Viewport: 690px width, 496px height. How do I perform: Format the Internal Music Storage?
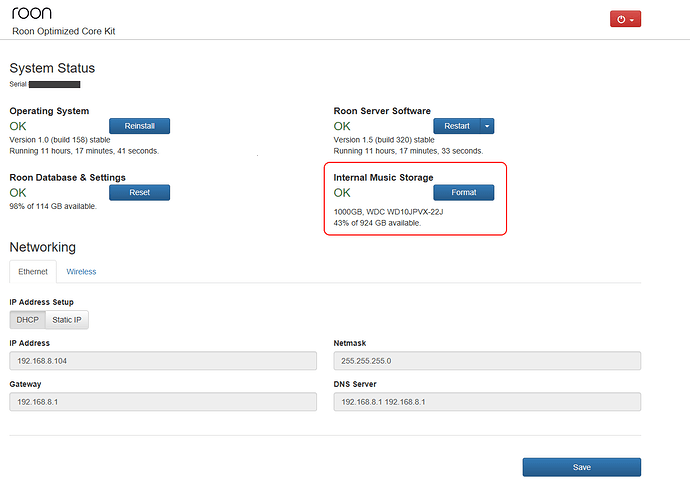coord(464,192)
